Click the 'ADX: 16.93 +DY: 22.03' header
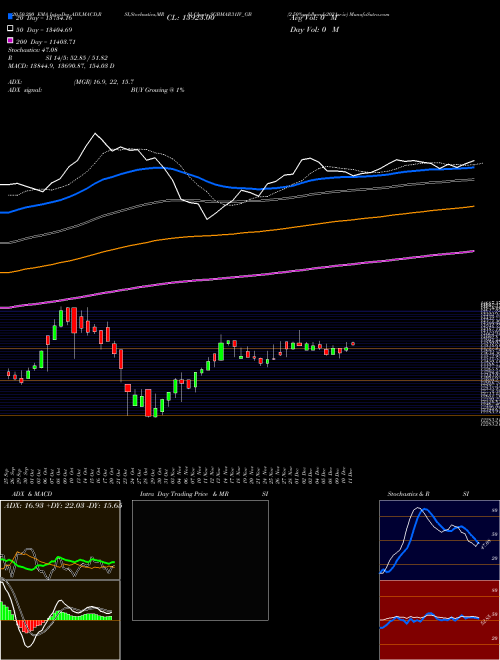The image size is (500, 660). click(62, 505)
